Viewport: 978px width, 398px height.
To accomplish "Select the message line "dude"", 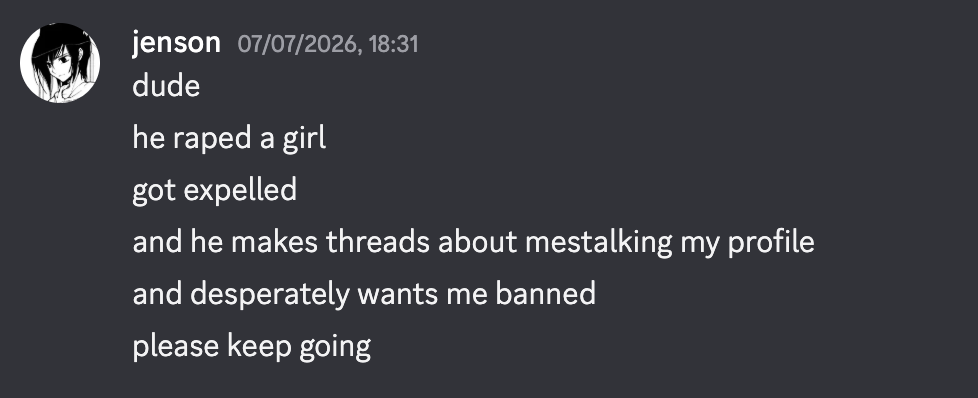I will [x=166, y=85].
